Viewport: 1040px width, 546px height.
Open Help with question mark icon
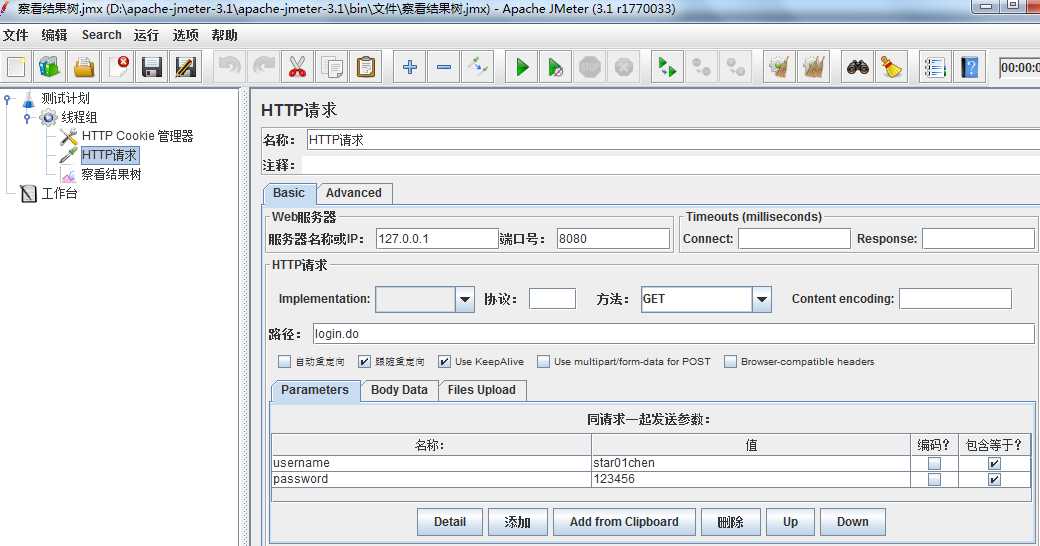point(969,67)
